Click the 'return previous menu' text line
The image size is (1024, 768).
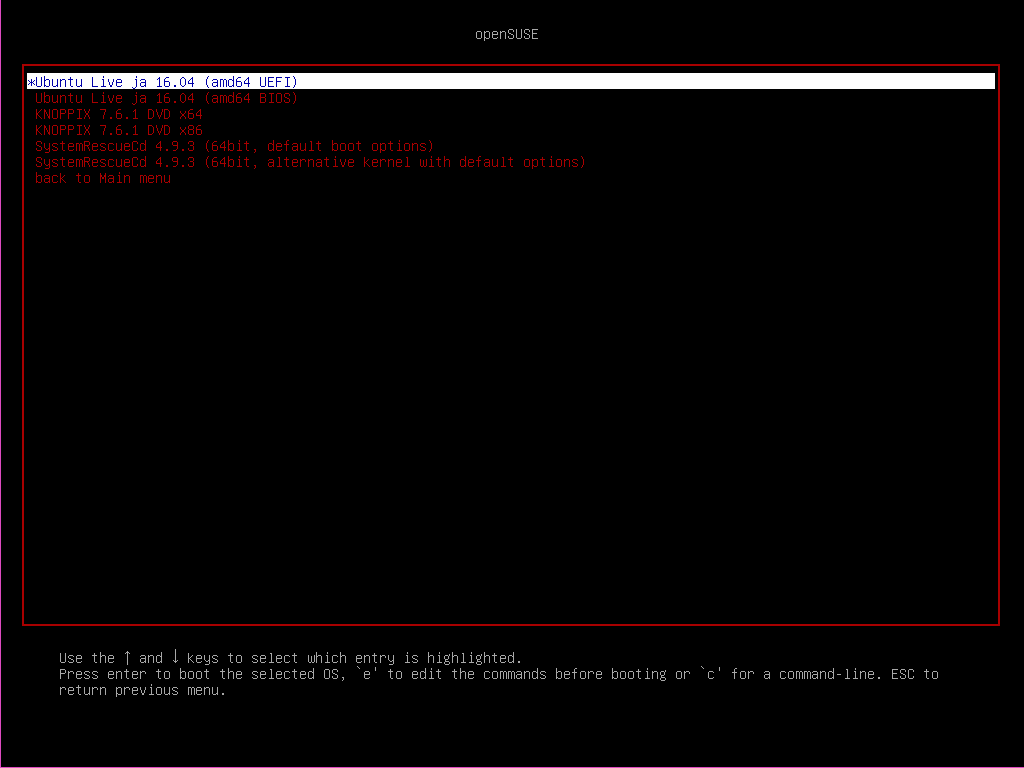142,690
